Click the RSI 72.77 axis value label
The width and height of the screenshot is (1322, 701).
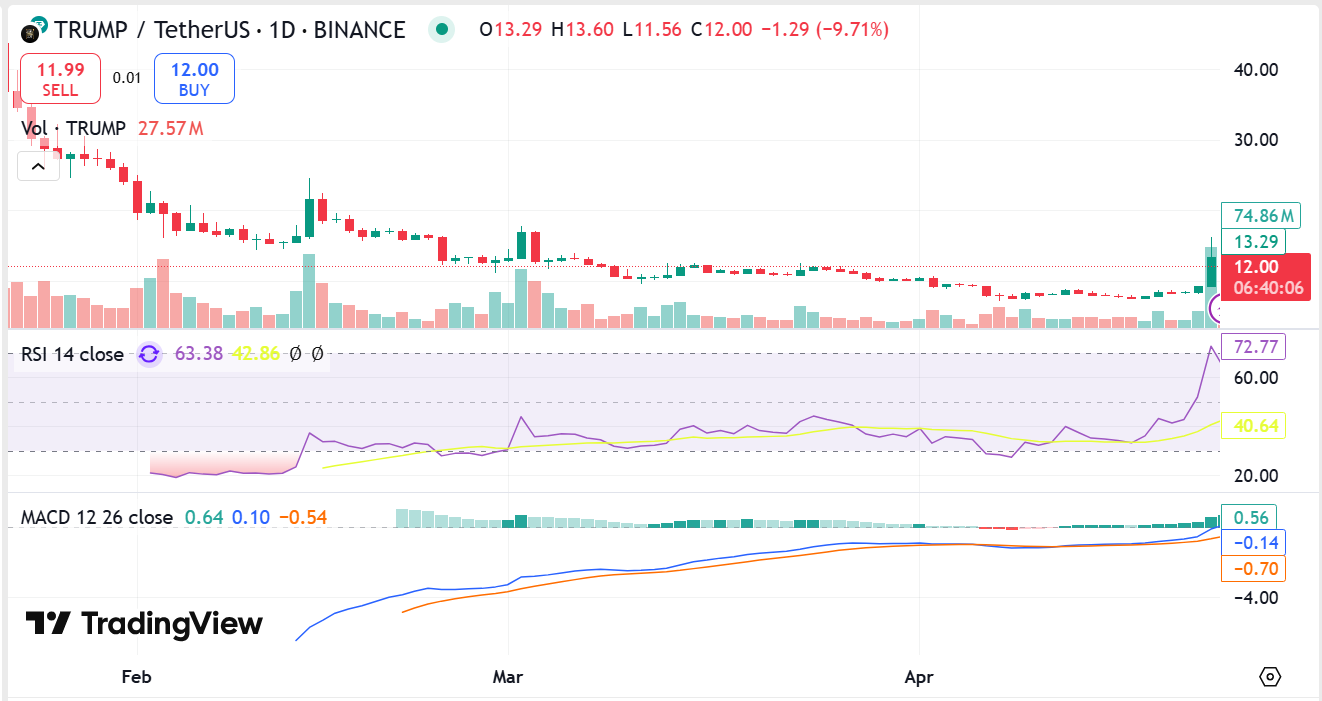1254,347
